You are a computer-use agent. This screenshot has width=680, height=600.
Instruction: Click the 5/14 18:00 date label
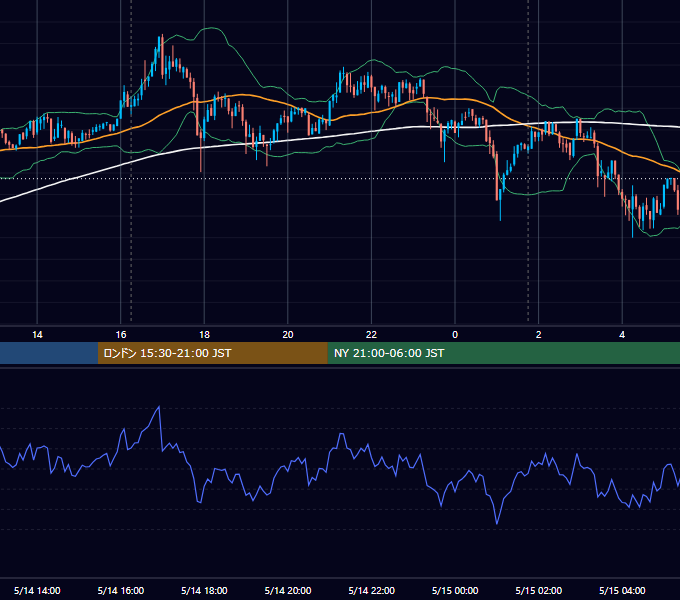pos(204,590)
